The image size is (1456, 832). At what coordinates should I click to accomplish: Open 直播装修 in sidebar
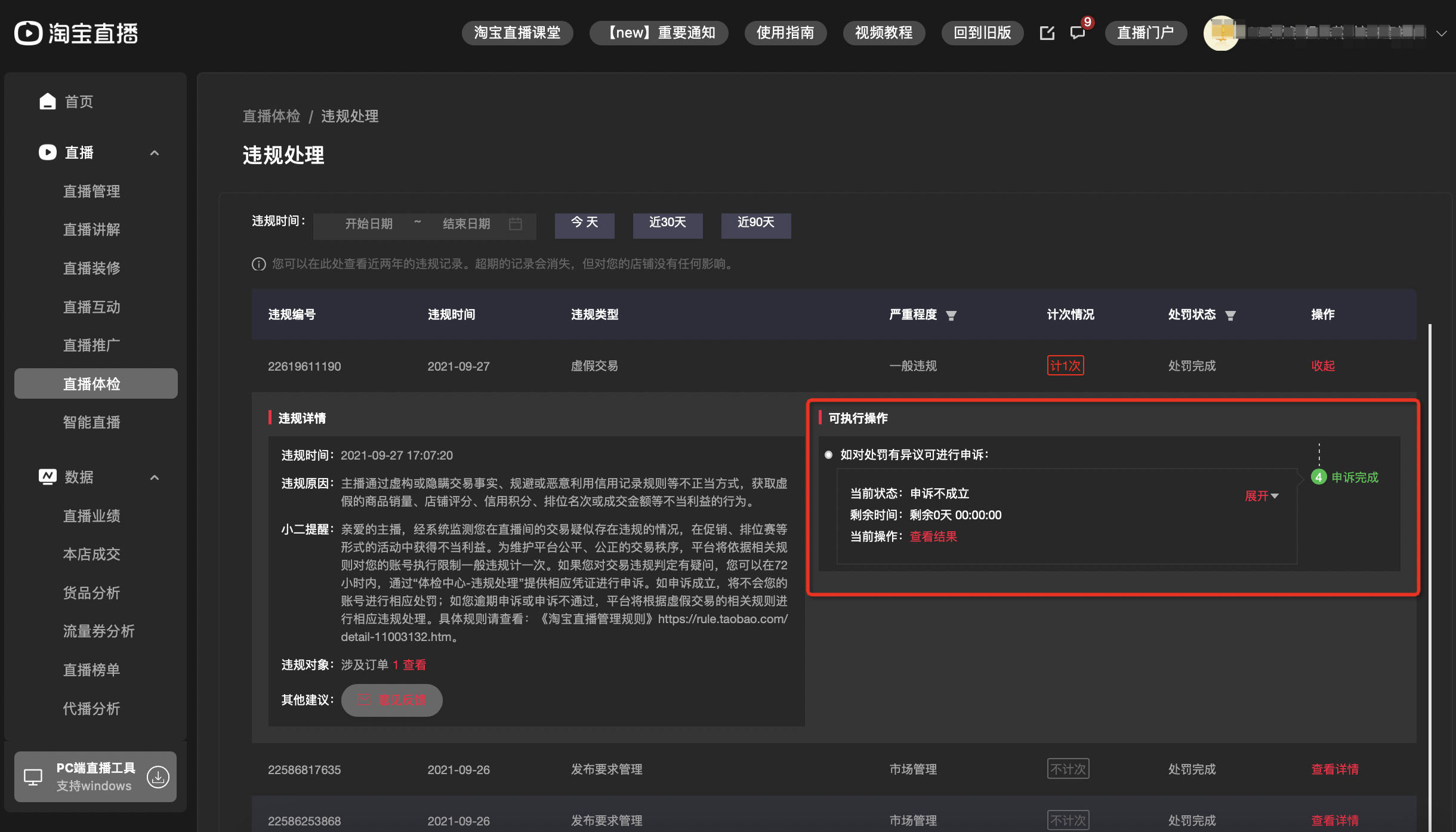[x=92, y=268]
